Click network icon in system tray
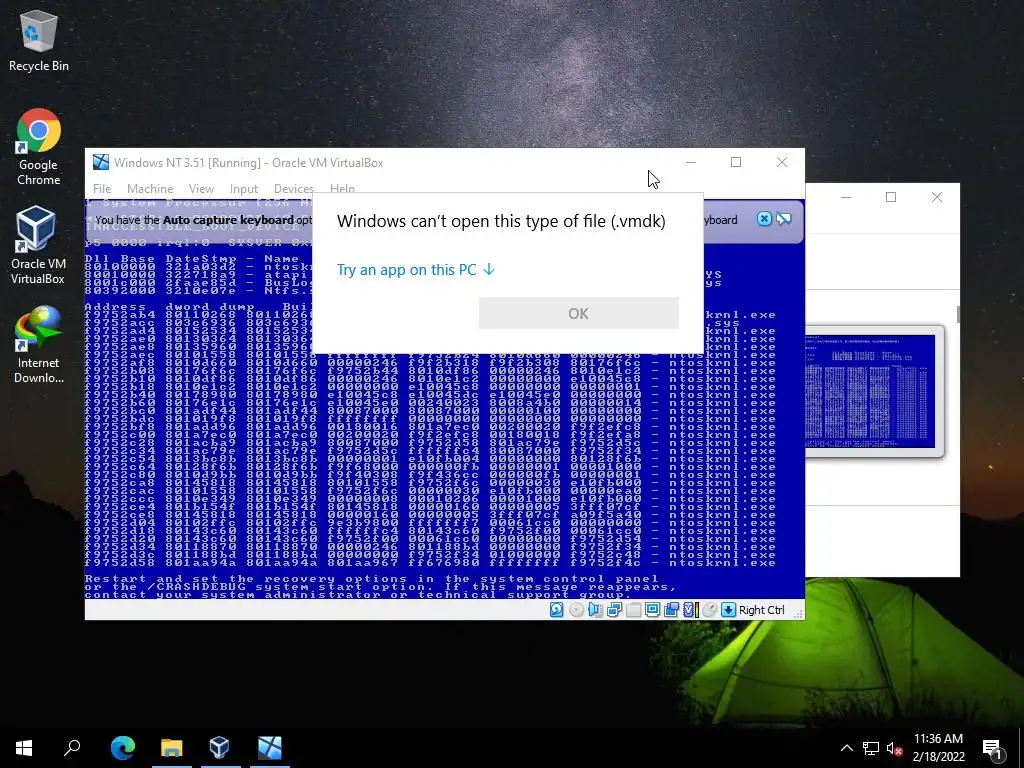This screenshot has width=1024, height=768. click(x=871, y=748)
